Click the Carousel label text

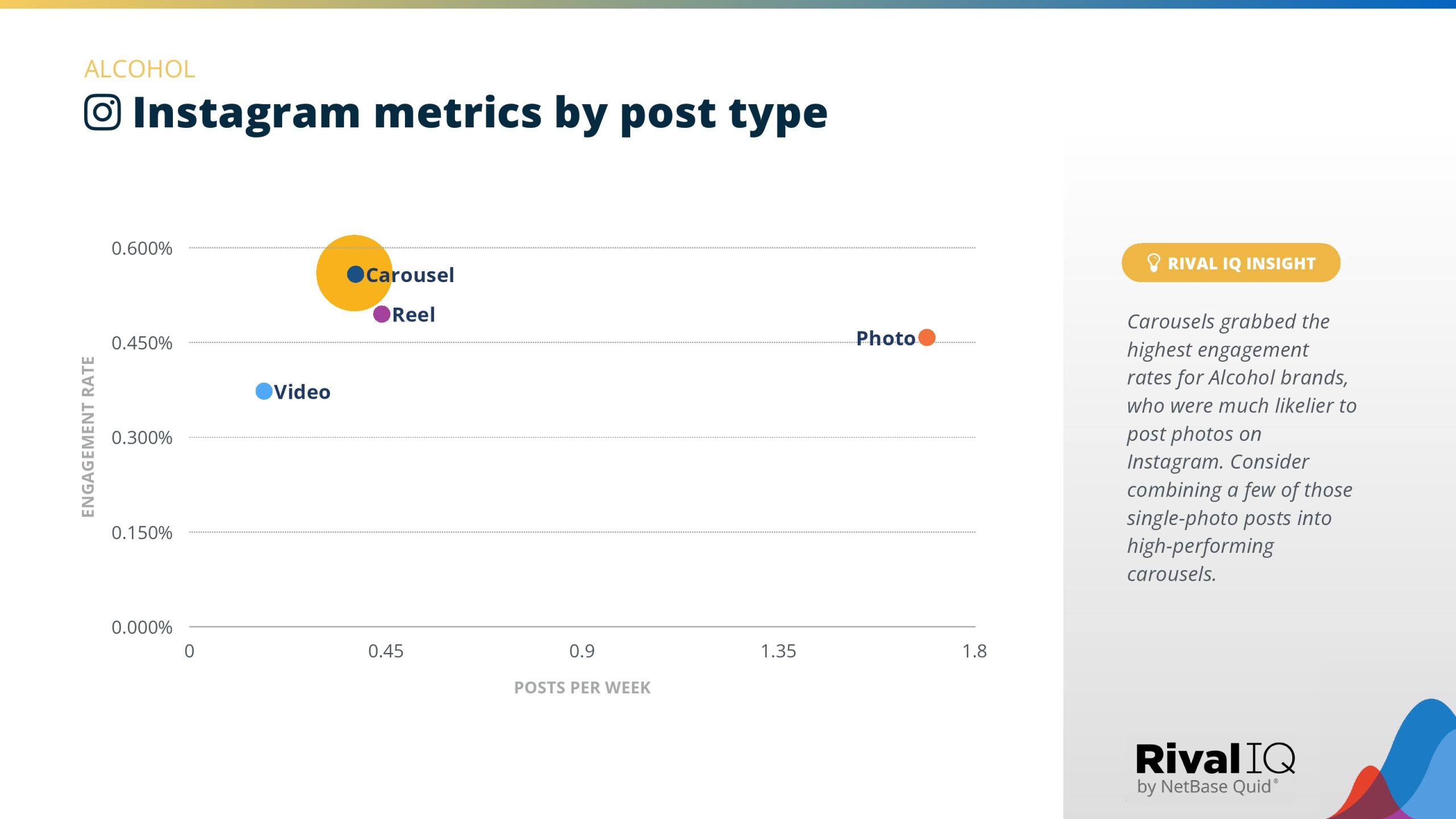point(411,275)
